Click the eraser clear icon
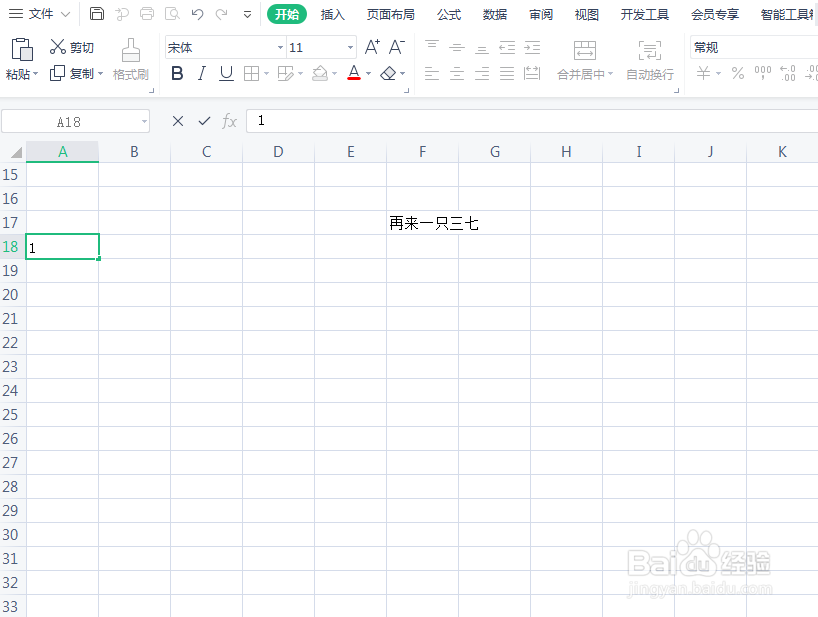The width and height of the screenshot is (818, 617). pos(388,74)
